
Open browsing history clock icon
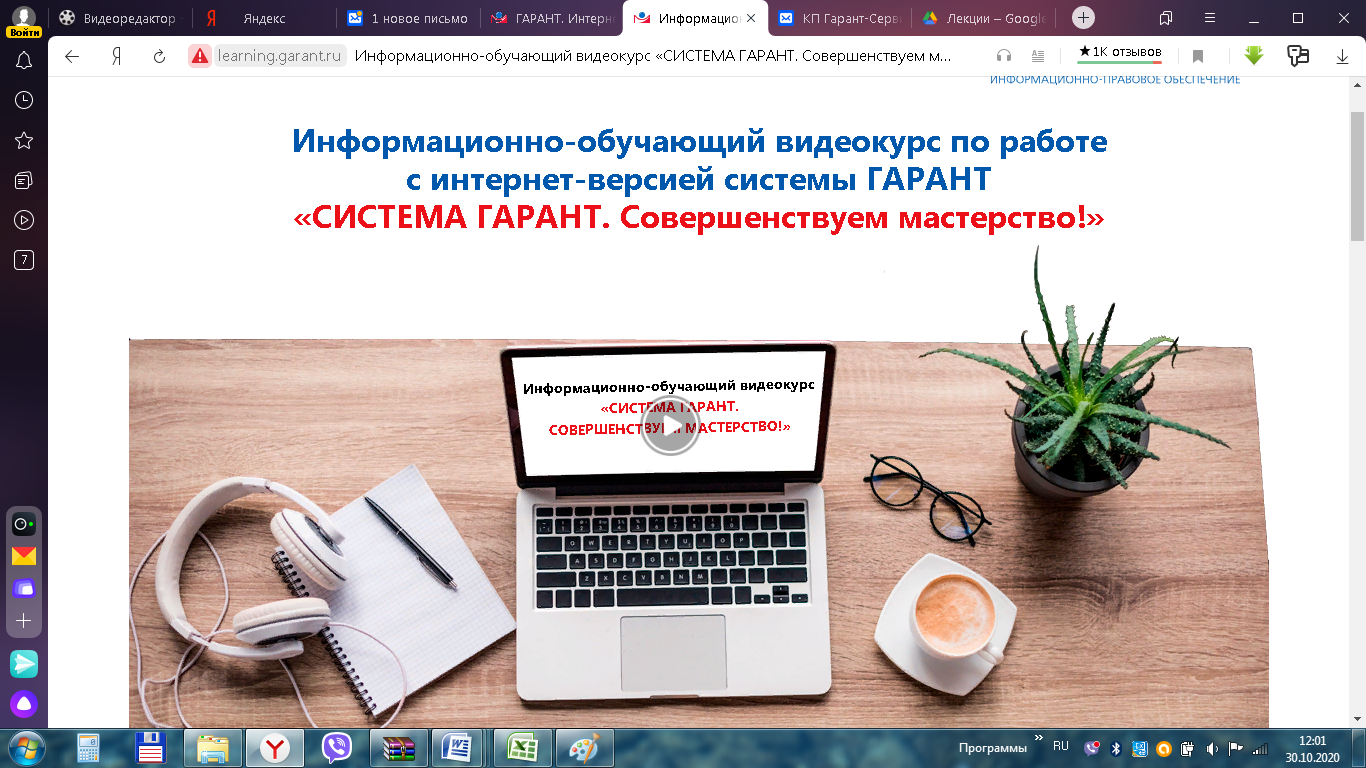point(24,100)
